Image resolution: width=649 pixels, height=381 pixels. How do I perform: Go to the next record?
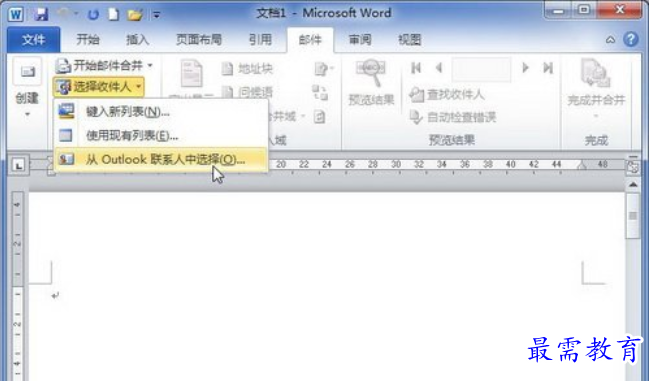[525, 68]
